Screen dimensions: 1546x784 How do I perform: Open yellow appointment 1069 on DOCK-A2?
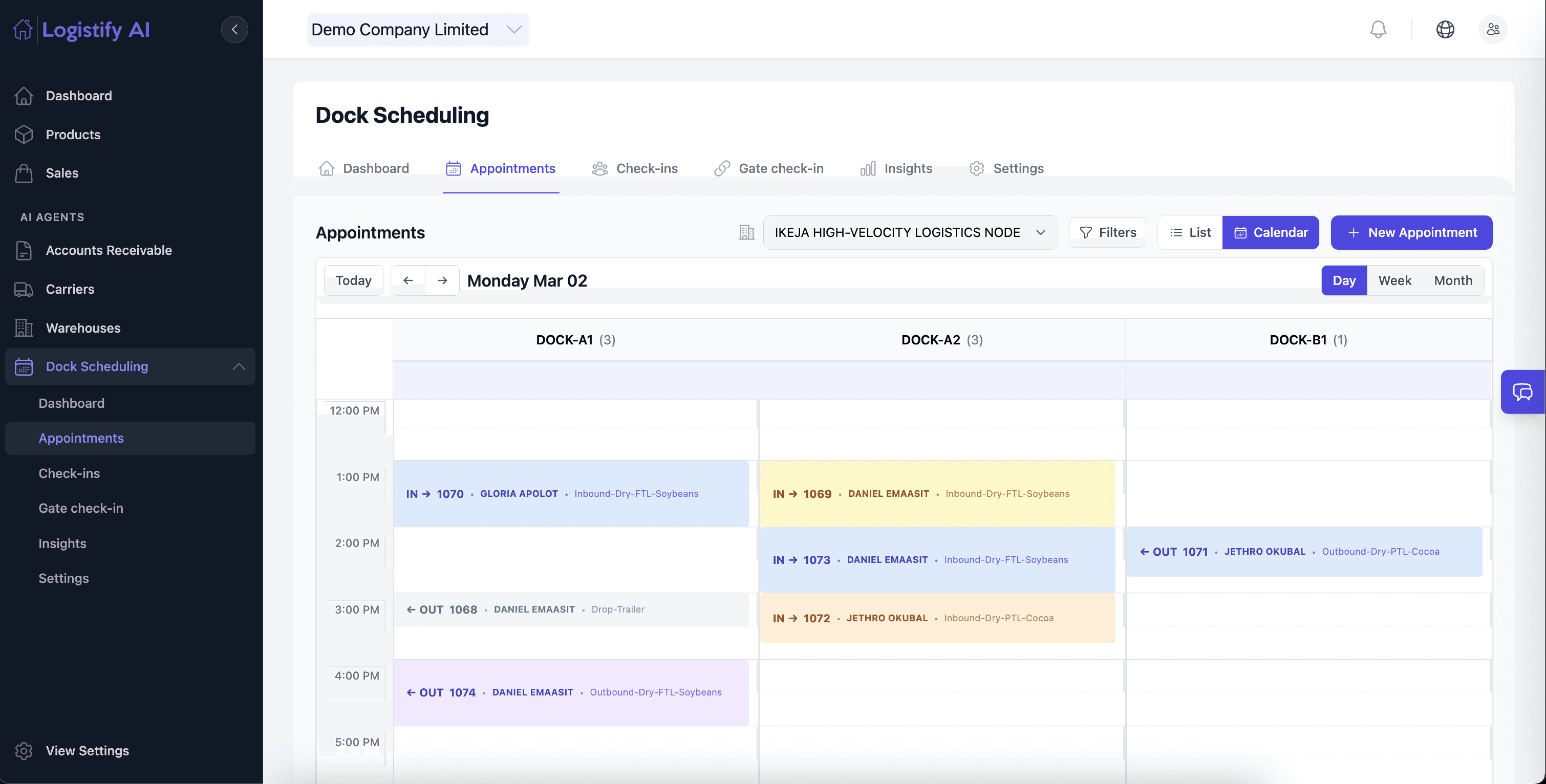[937, 494]
